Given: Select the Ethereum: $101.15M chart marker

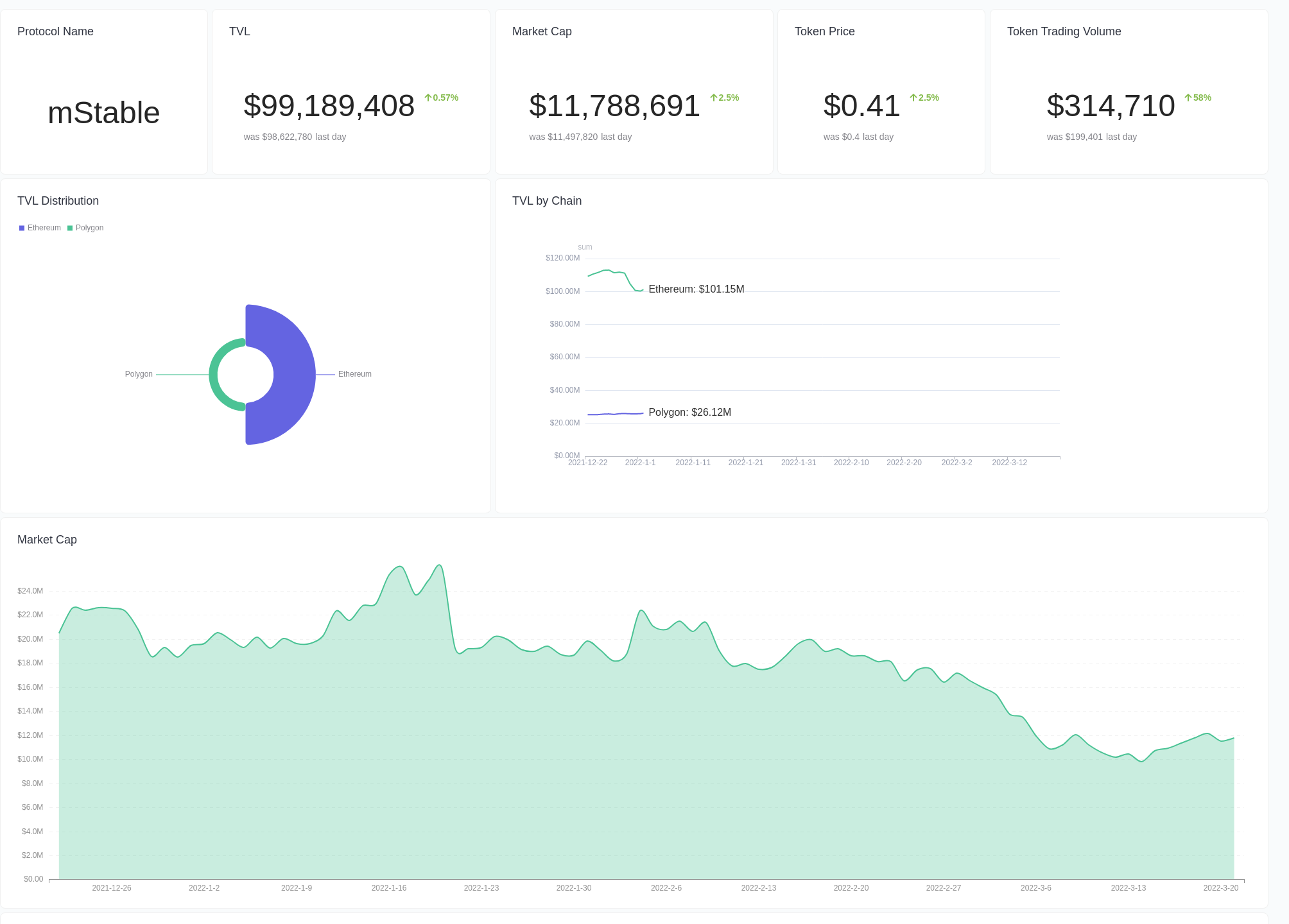Looking at the screenshot, I should click(696, 289).
